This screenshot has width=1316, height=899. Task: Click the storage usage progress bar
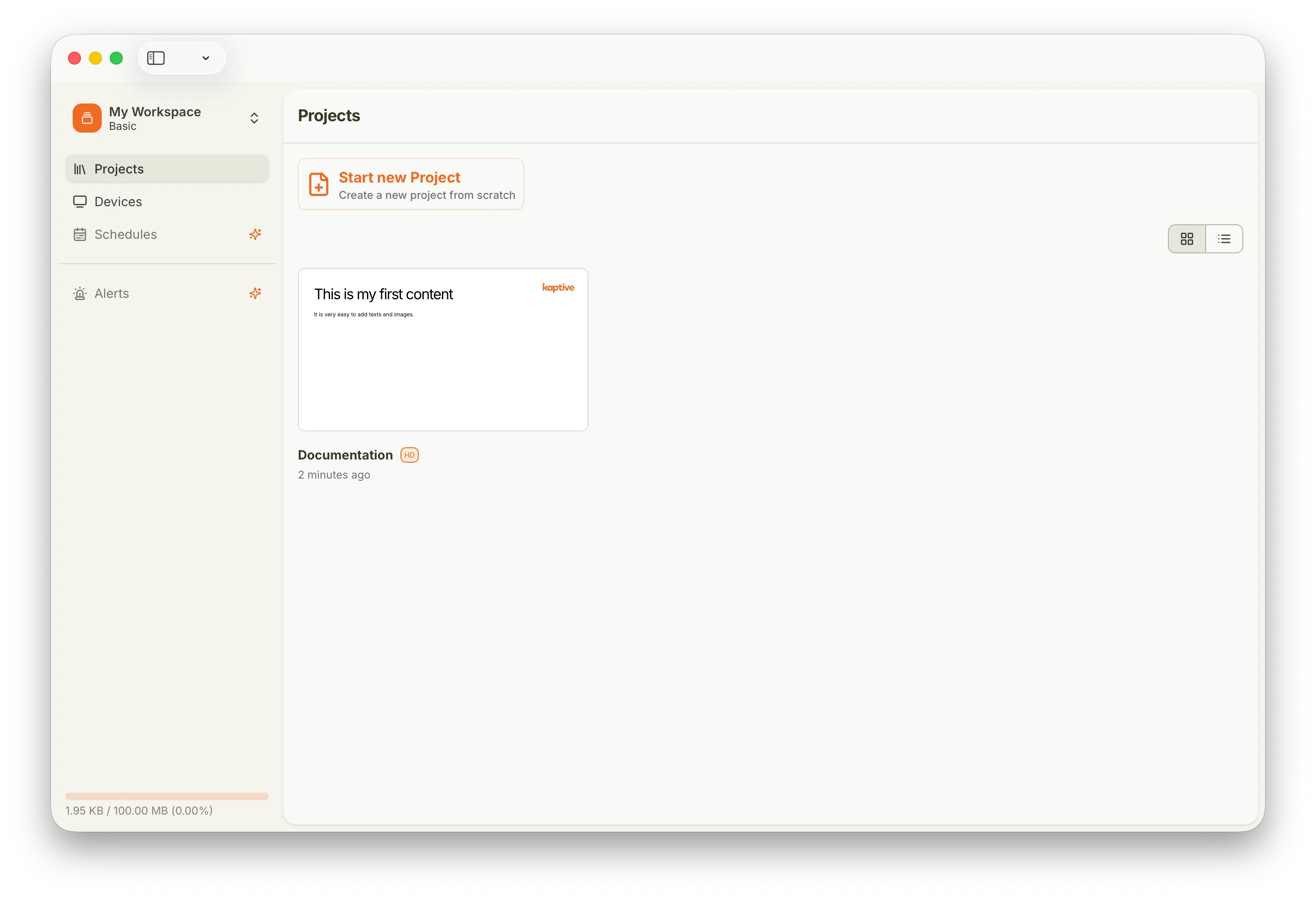(x=167, y=796)
